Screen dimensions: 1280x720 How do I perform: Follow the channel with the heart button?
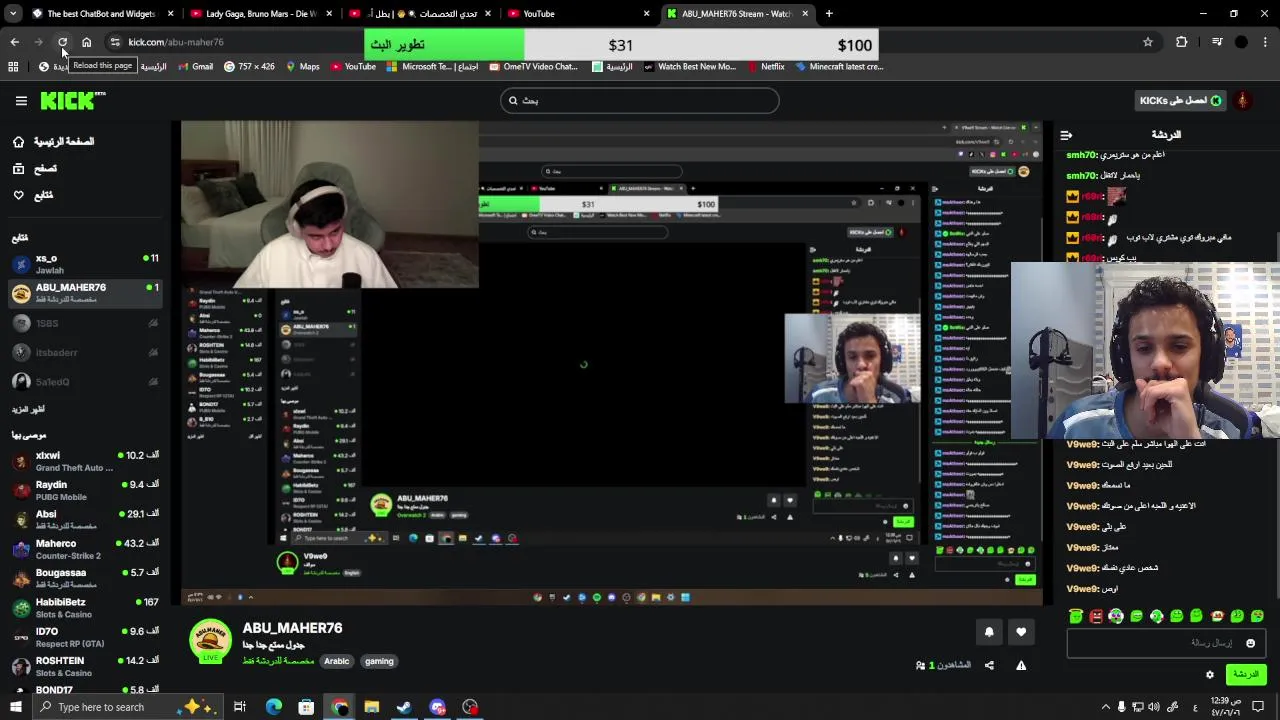tap(1021, 632)
